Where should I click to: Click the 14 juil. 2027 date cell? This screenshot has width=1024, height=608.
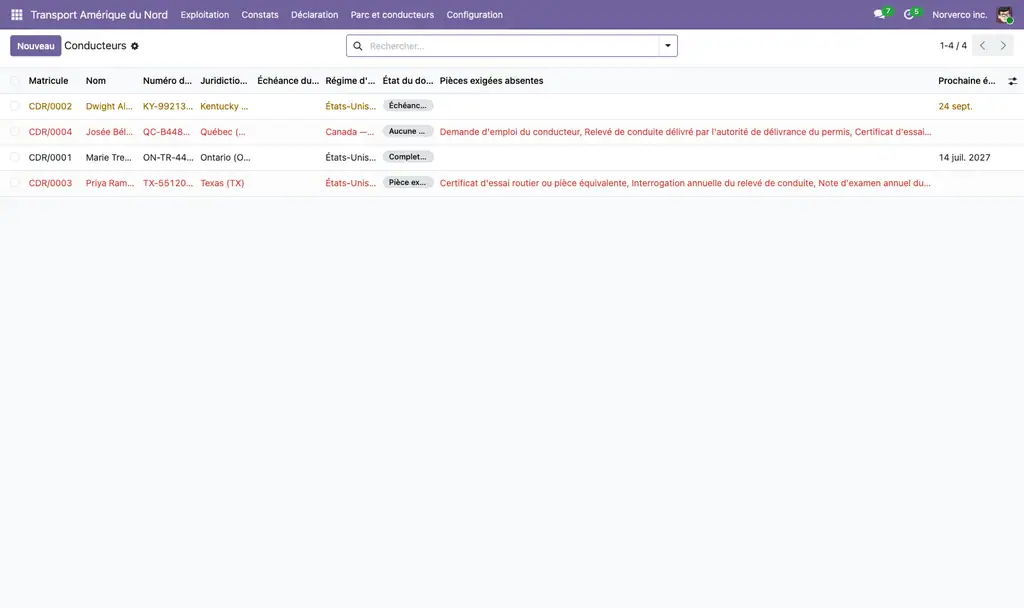[x=964, y=157]
